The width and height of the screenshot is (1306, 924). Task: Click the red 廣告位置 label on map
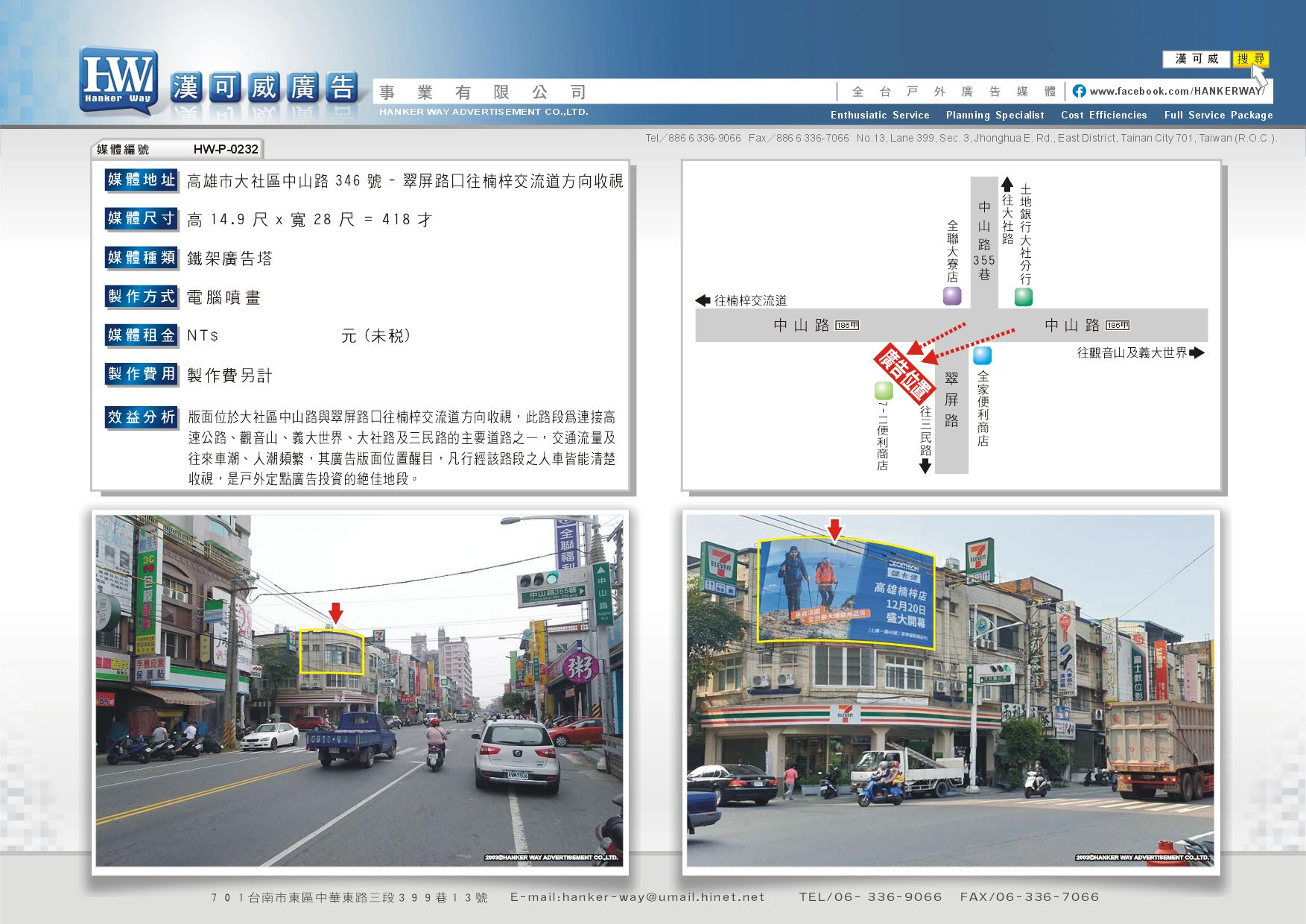(904, 373)
